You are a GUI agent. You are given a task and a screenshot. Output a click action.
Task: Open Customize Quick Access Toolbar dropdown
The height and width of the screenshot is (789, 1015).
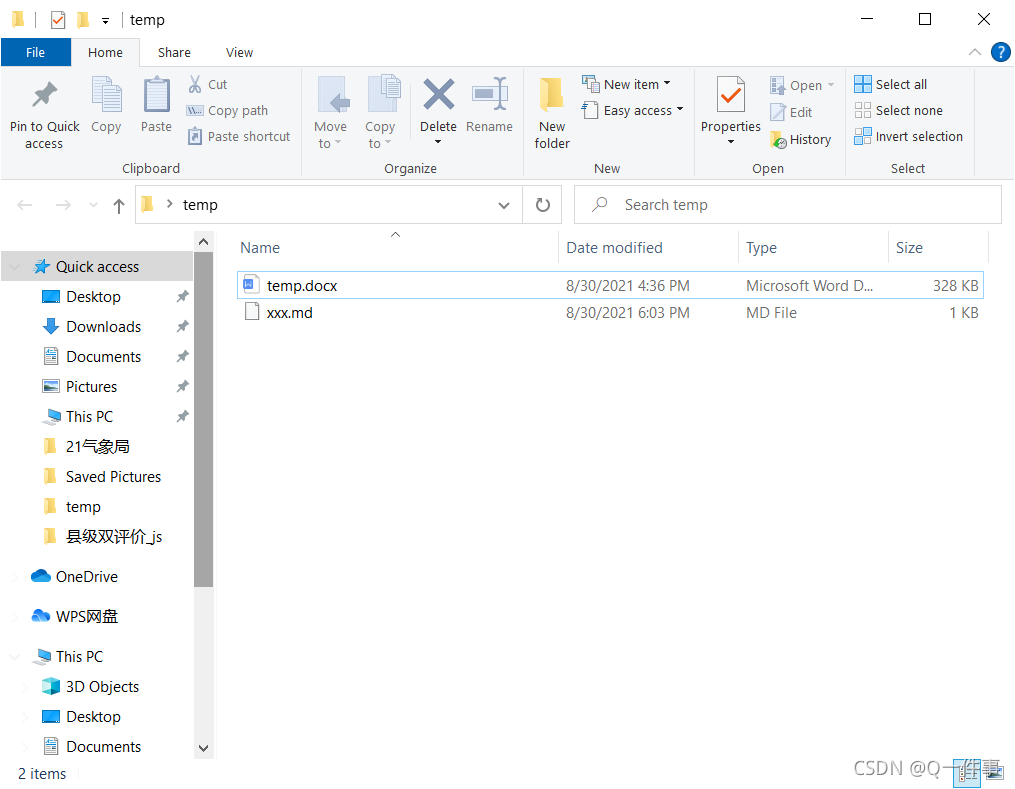point(105,21)
